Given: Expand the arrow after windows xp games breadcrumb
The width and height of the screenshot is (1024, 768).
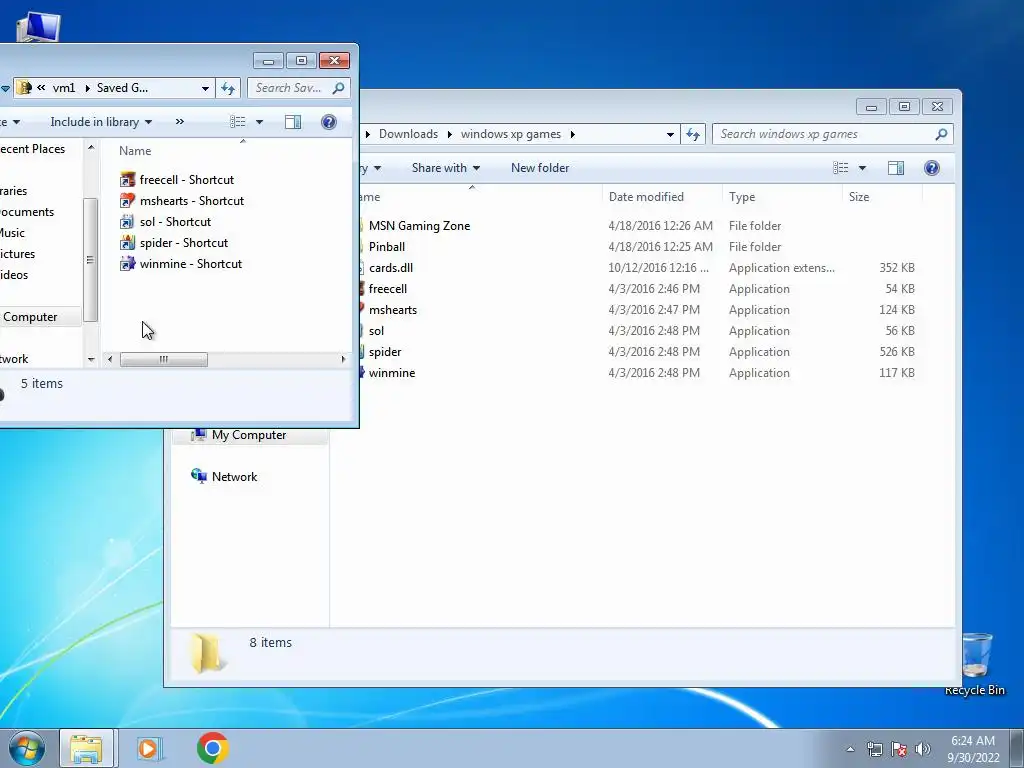Looking at the screenshot, I should click(x=573, y=134).
